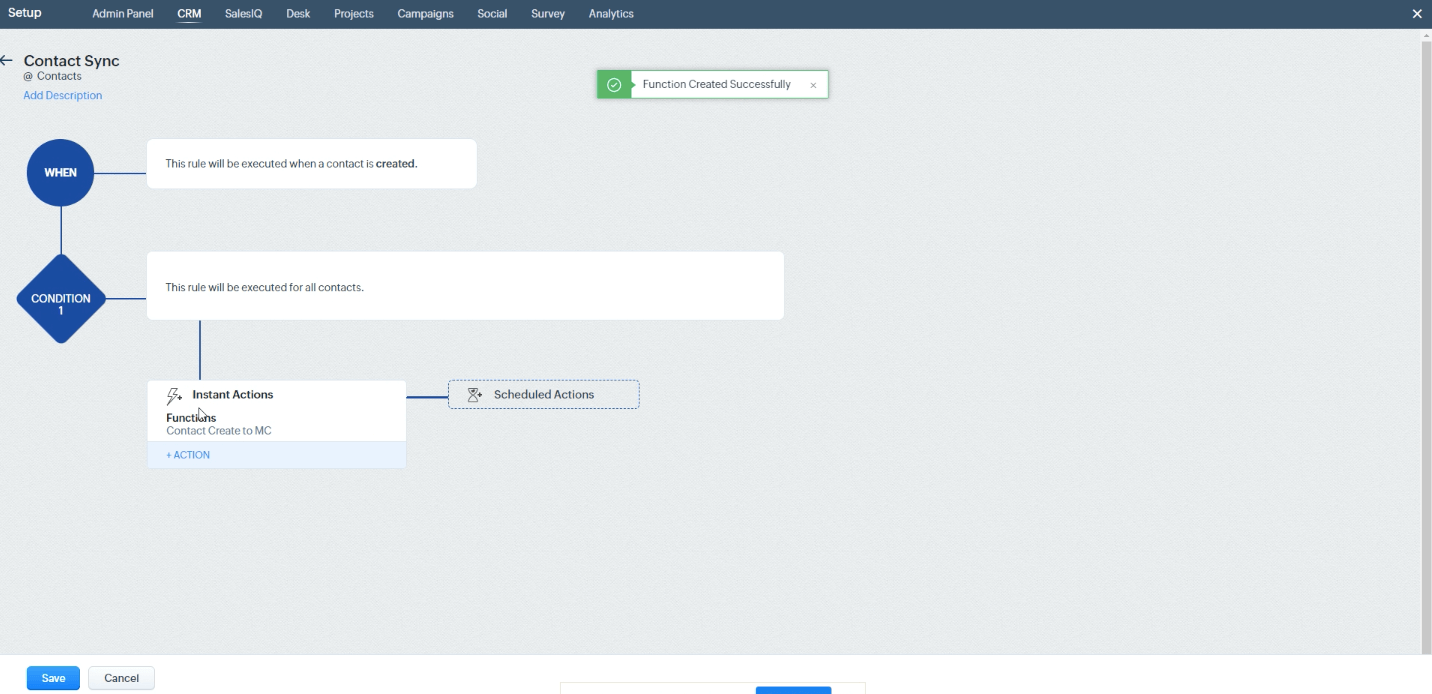
Task: Dismiss the Function Created Successfully notification
Action: click(x=813, y=84)
